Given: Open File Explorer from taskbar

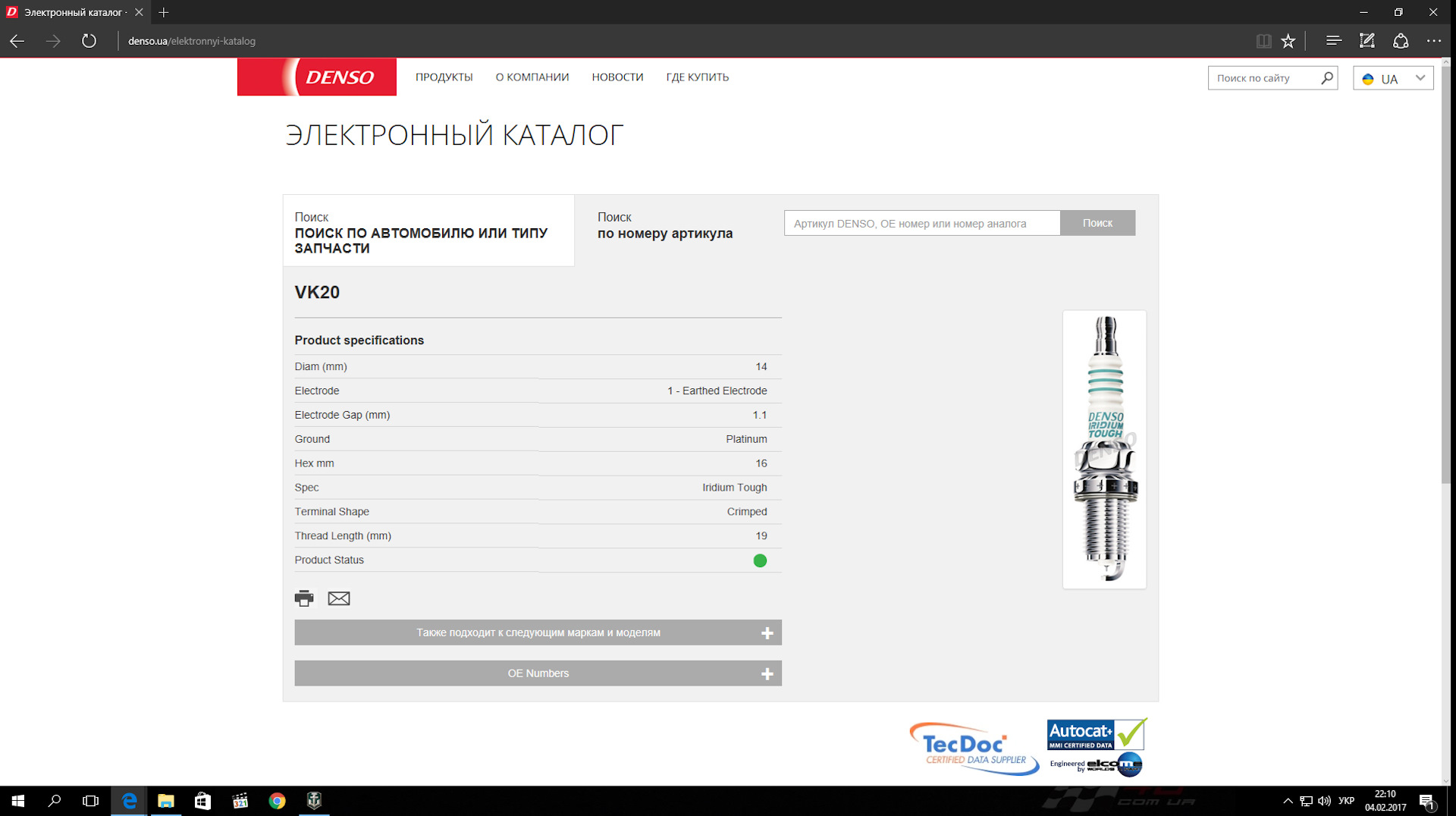Looking at the screenshot, I should click(165, 801).
